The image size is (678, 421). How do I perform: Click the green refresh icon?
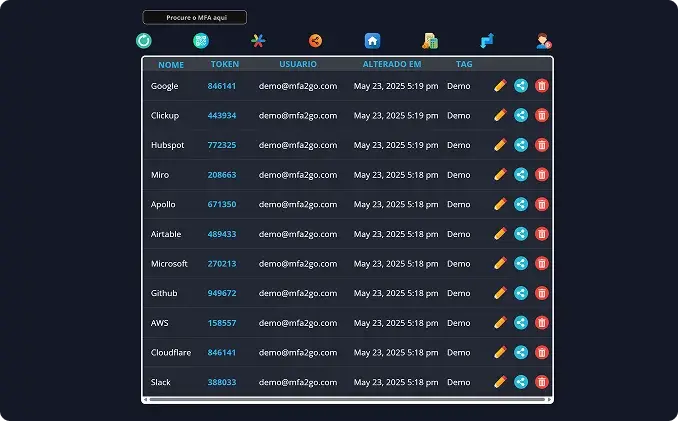(x=144, y=41)
